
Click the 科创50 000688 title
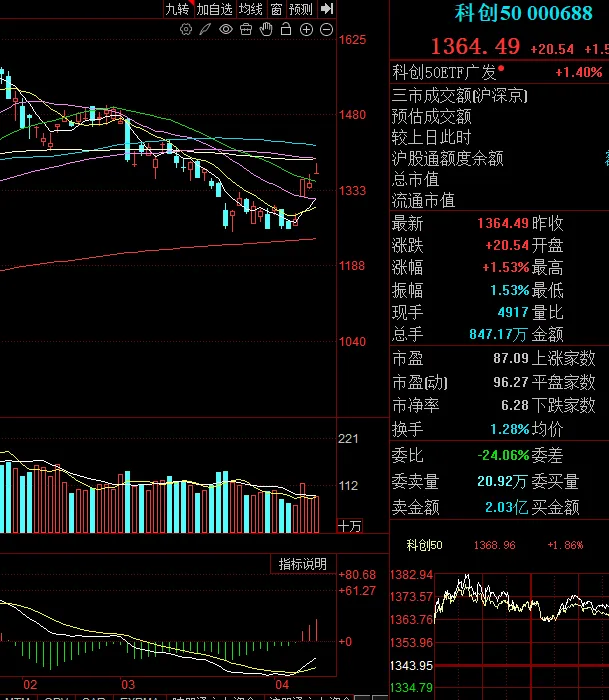coord(523,13)
